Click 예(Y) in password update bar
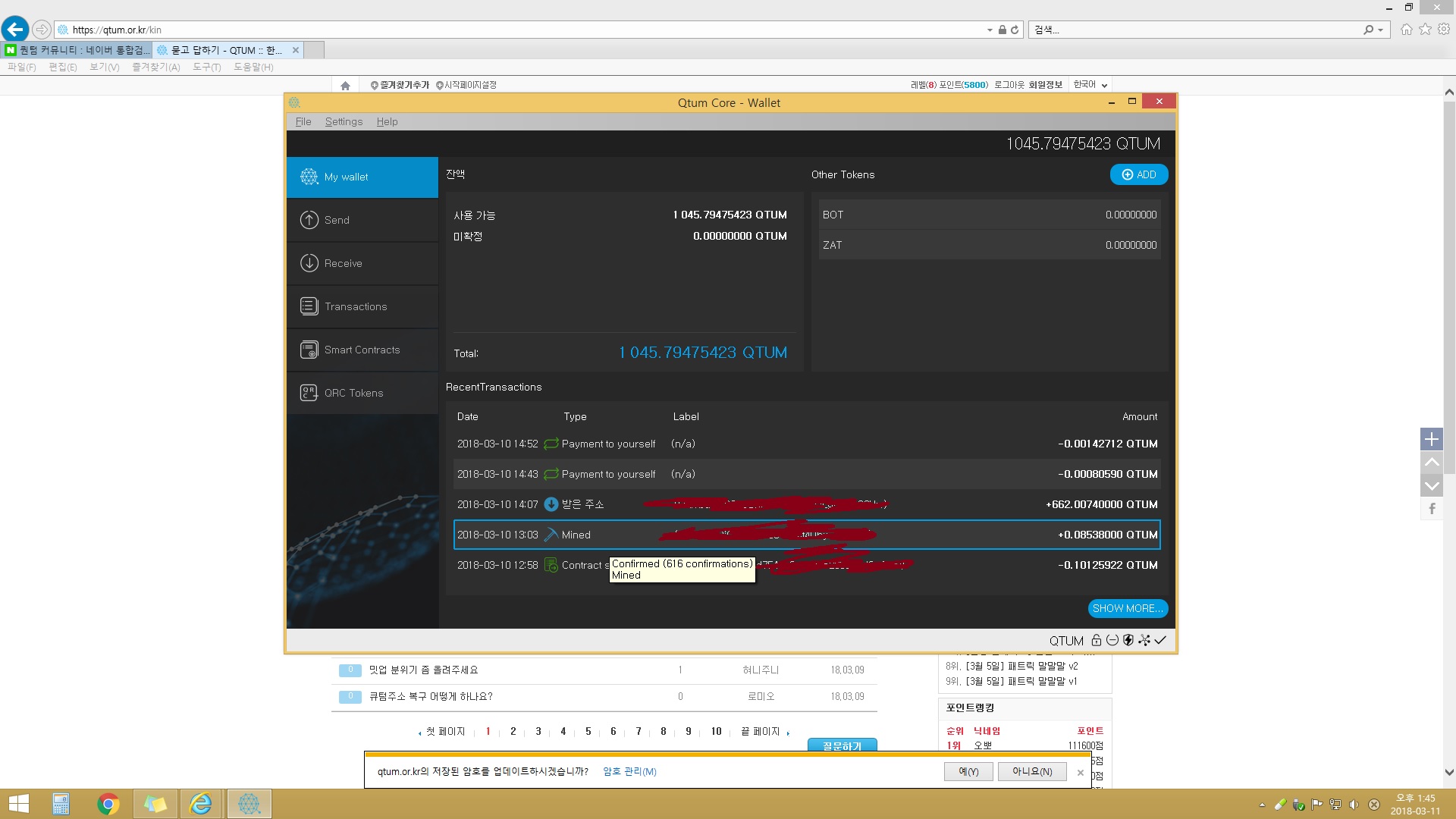The height and width of the screenshot is (819, 1456). tap(968, 771)
